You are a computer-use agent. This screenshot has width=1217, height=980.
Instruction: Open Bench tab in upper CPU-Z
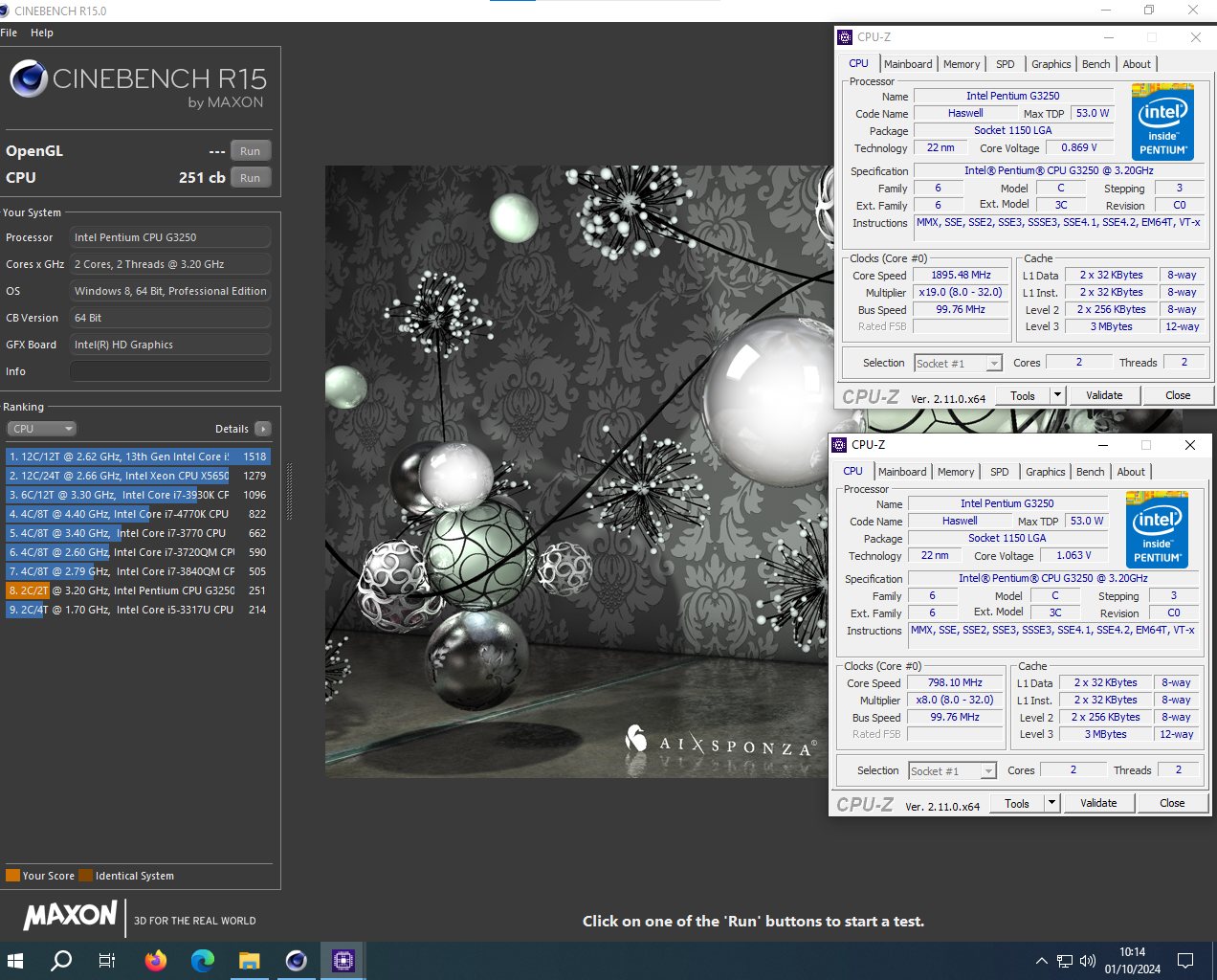[x=1096, y=64]
